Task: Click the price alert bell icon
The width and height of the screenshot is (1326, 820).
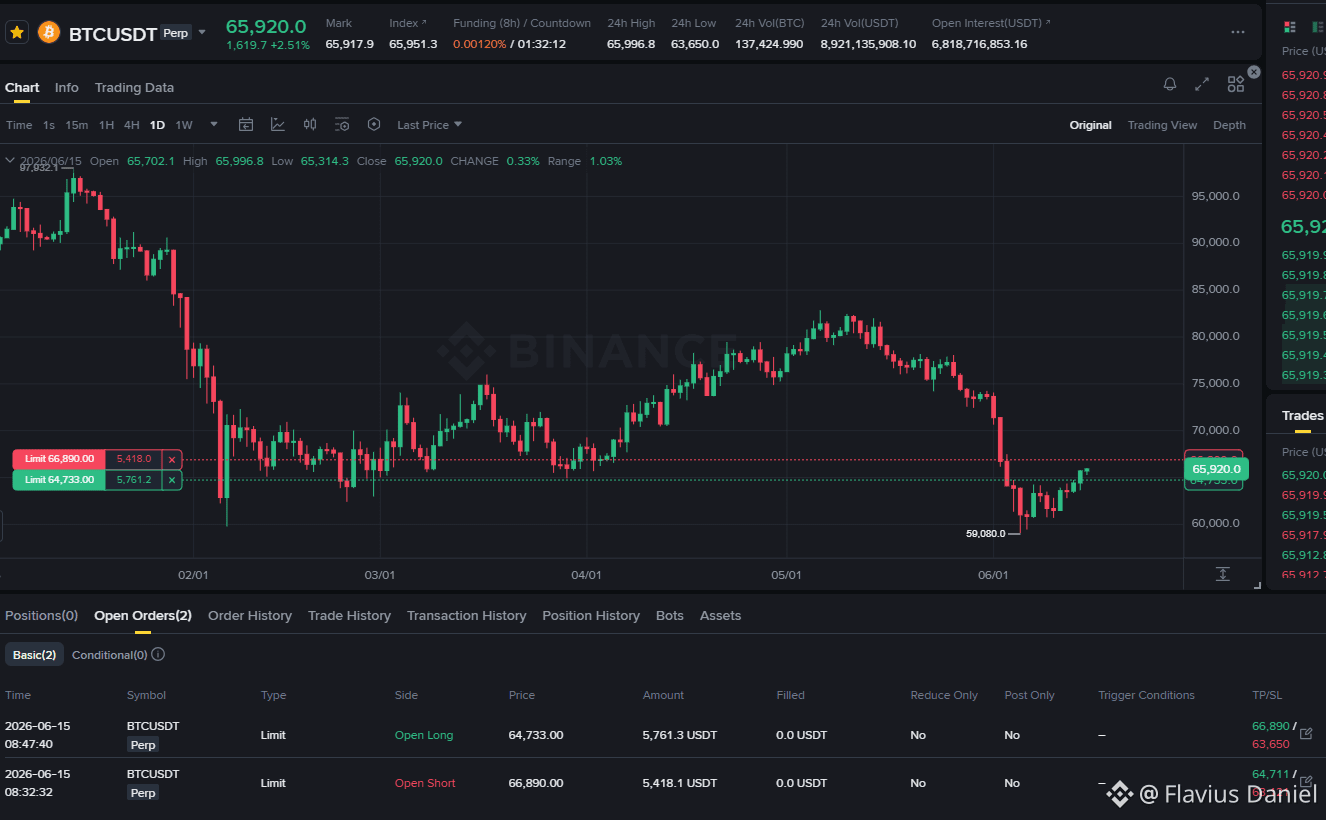Action: [1170, 85]
